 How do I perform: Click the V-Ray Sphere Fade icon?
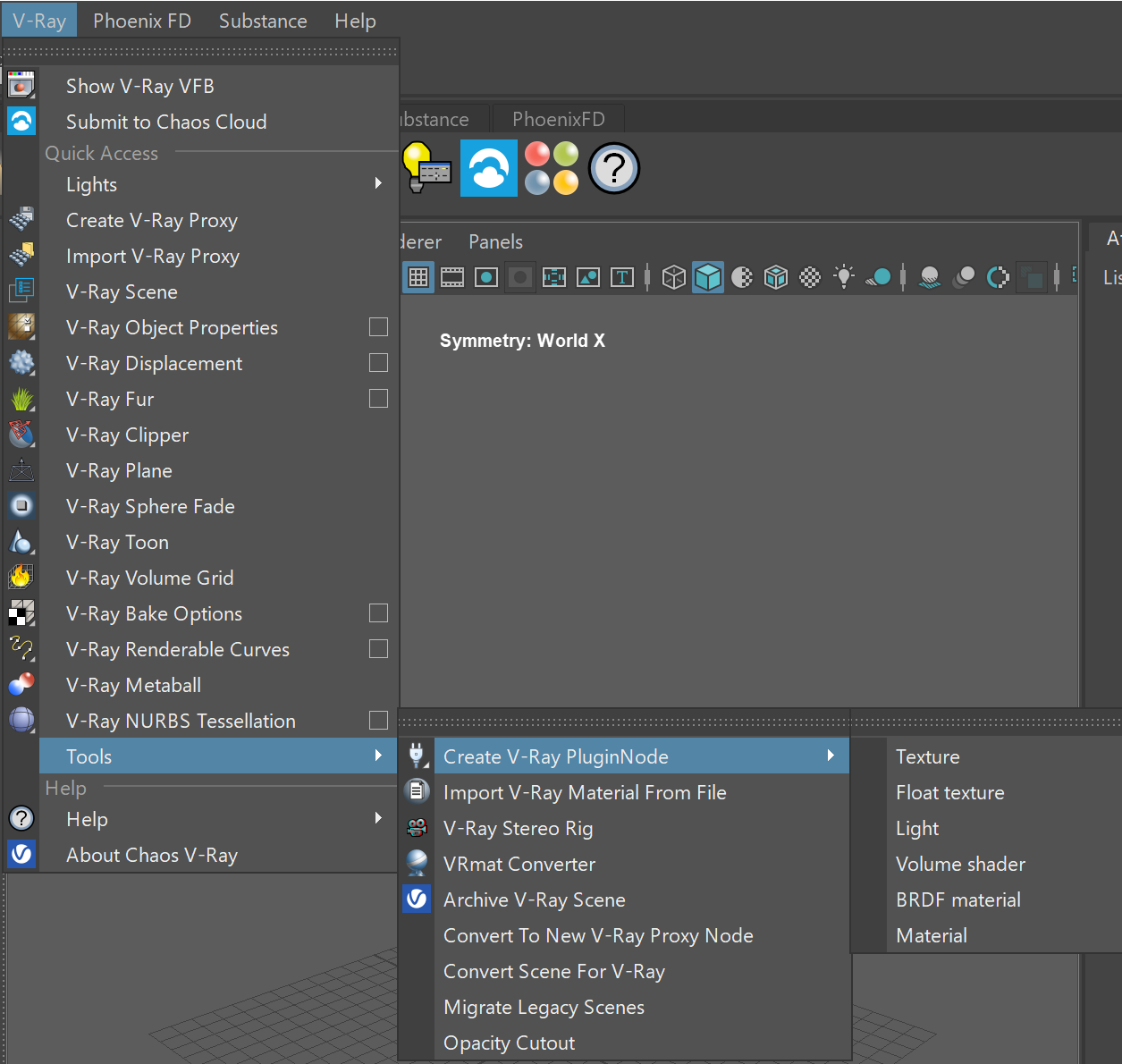point(21,505)
